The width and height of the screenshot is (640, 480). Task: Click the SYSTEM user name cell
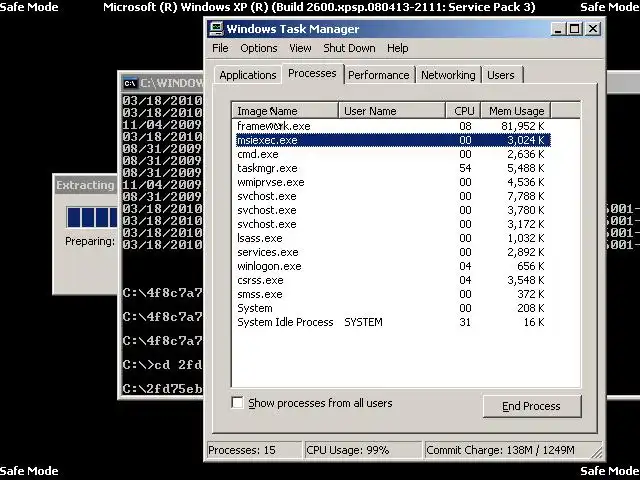coord(363,322)
